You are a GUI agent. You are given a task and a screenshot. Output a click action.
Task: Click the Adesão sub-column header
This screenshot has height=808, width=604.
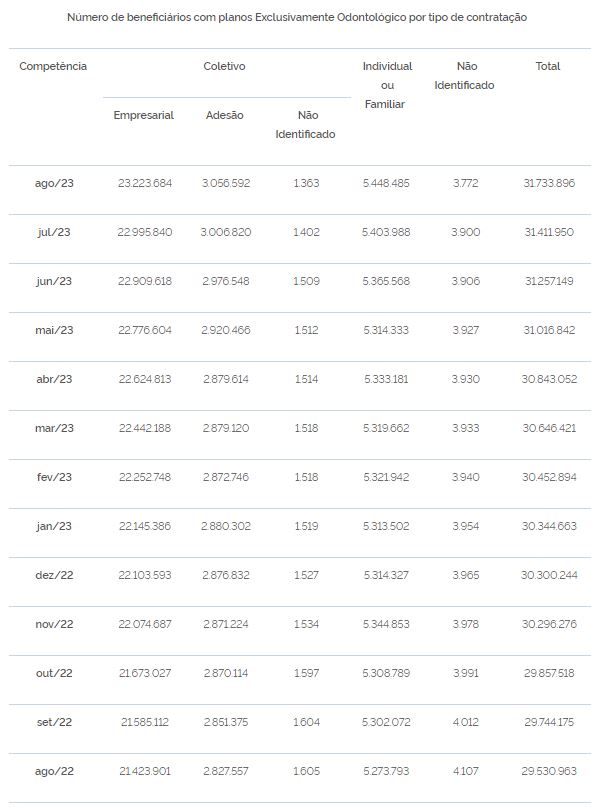225,115
